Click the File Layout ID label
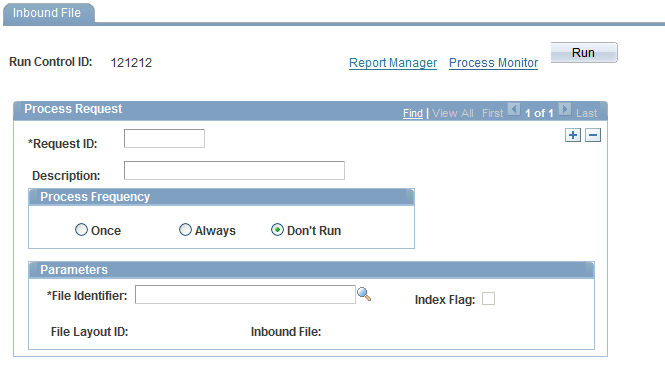Screen dimensions: 665x369 (x=89, y=332)
